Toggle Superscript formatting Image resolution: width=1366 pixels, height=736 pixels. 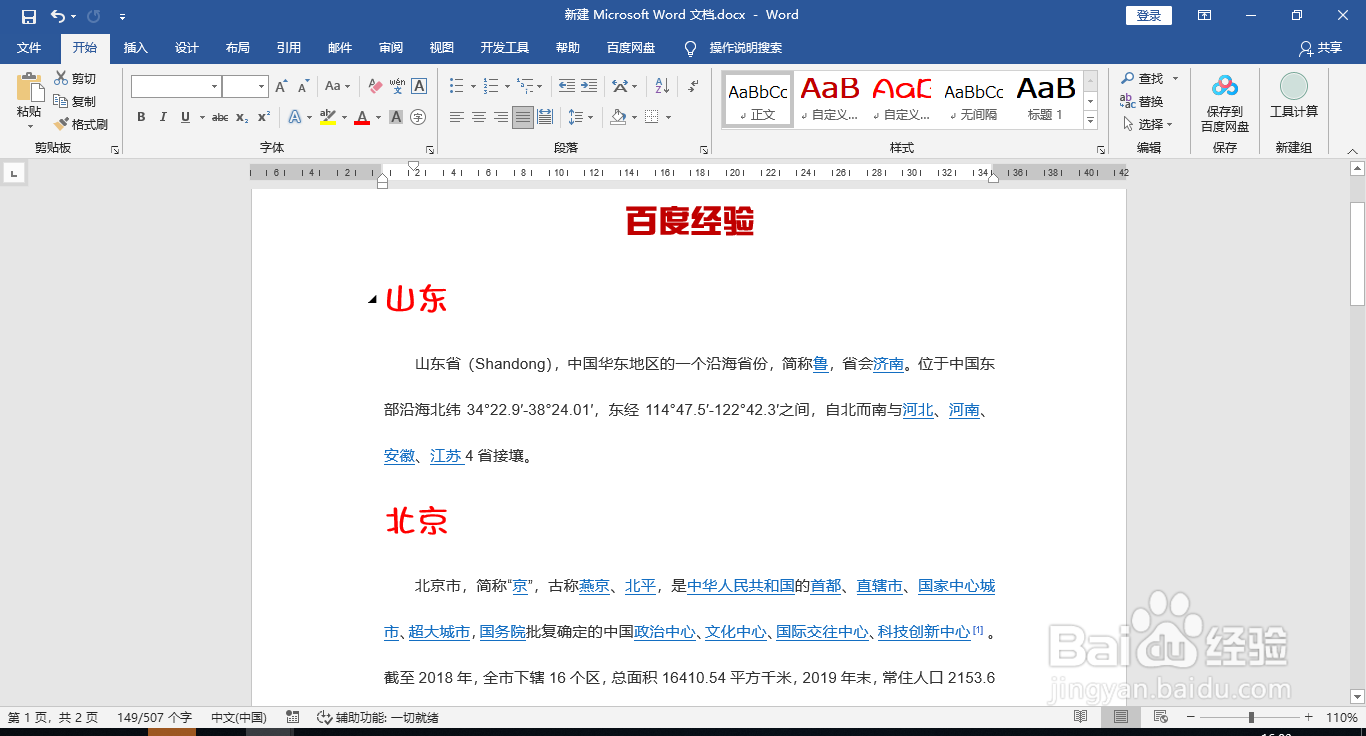coord(264,118)
